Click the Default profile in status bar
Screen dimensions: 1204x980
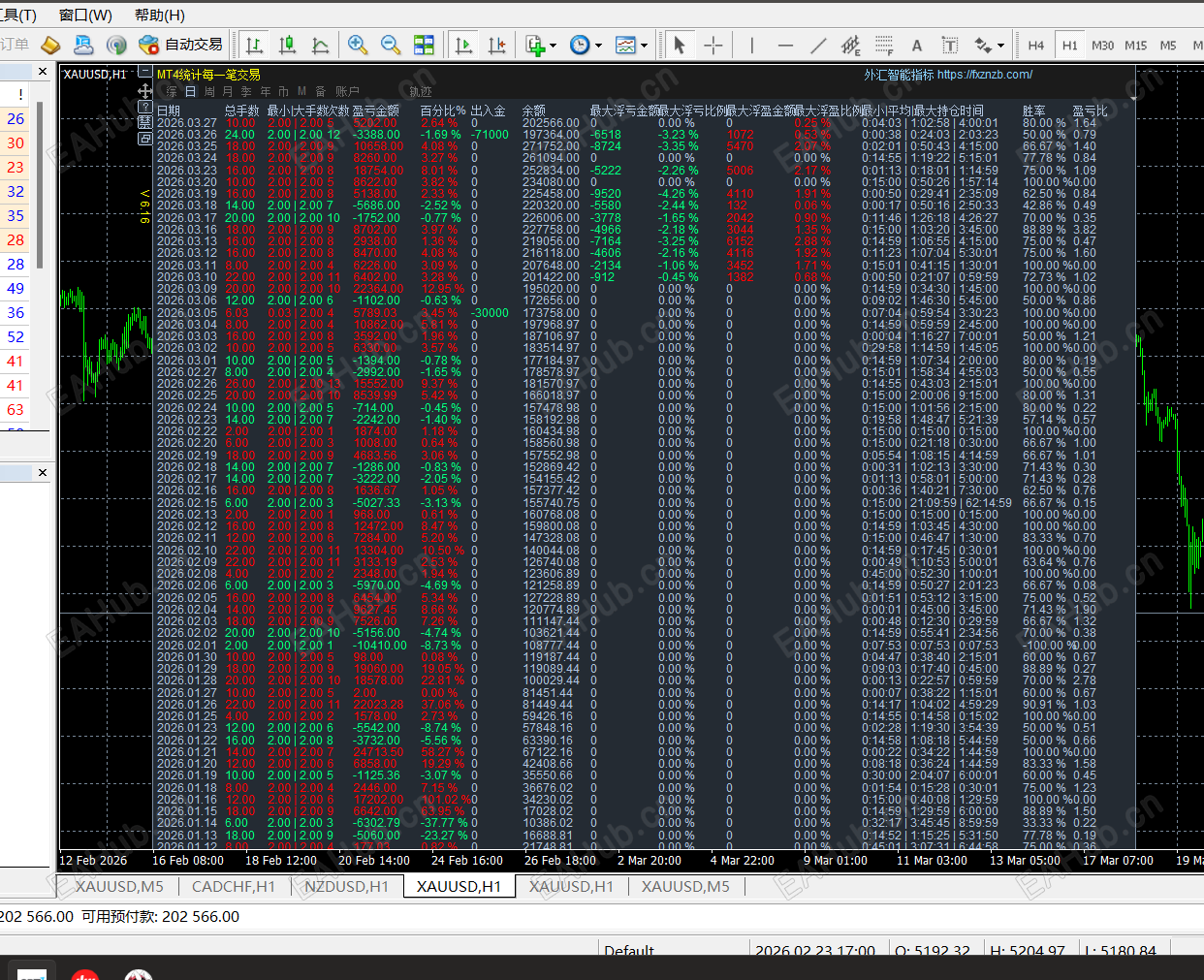pos(629,950)
